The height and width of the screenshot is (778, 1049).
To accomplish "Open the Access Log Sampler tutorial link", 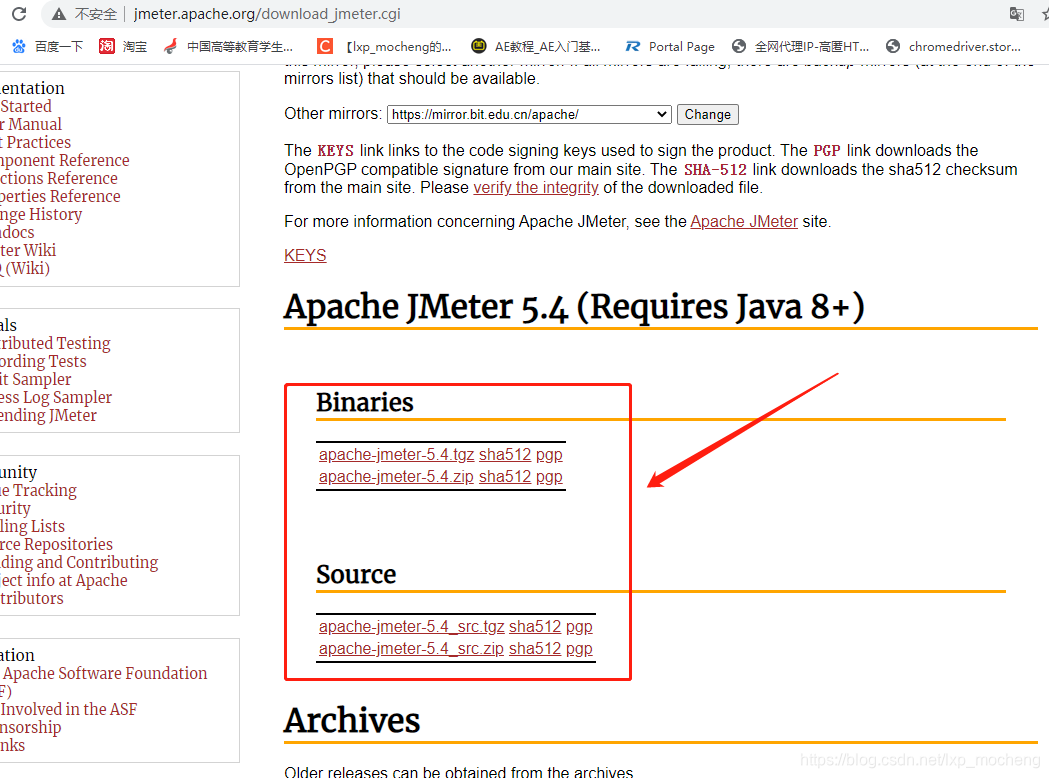I will 56,397.
